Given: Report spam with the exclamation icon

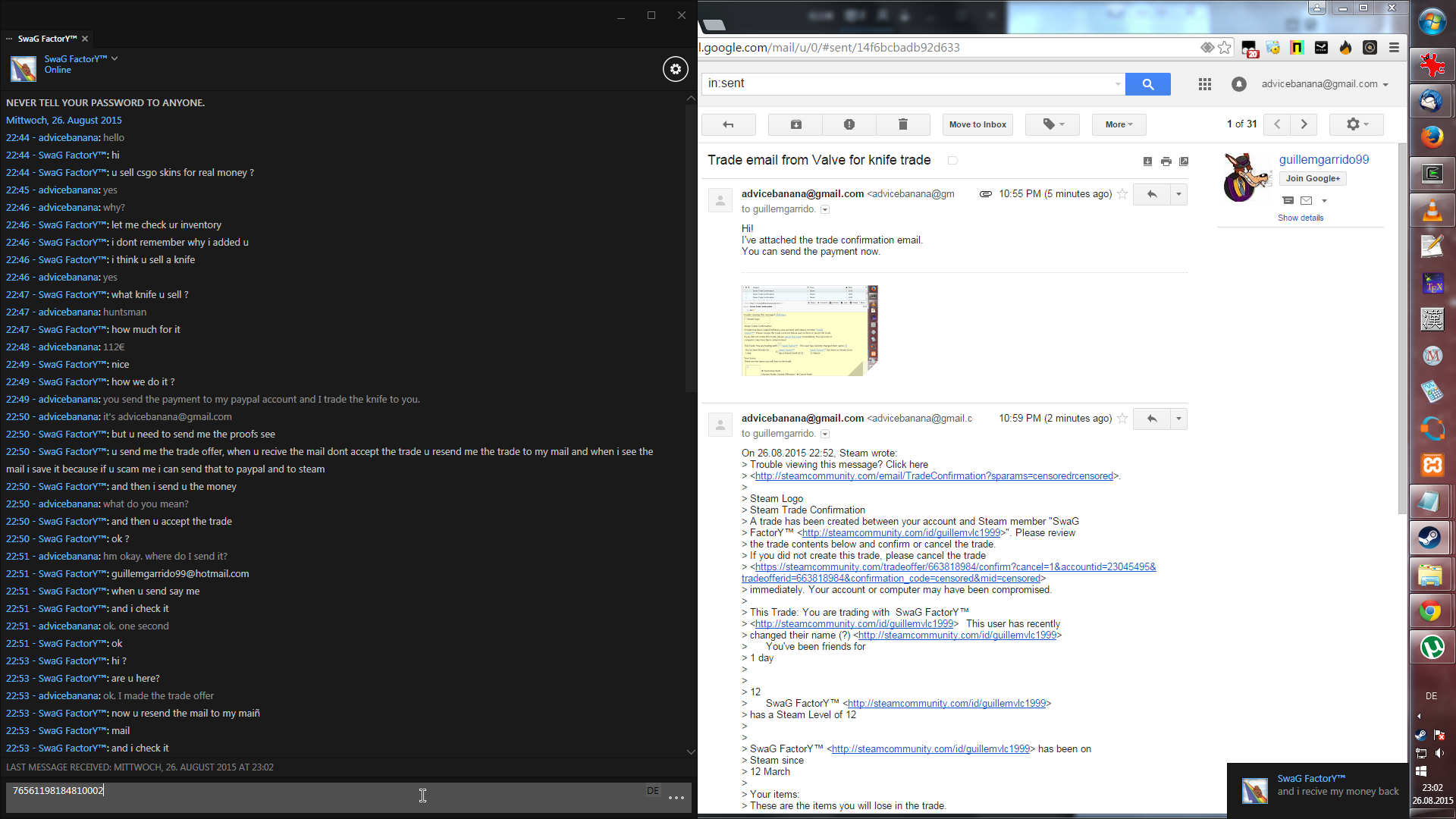Looking at the screenshot, I should (849, 124).
